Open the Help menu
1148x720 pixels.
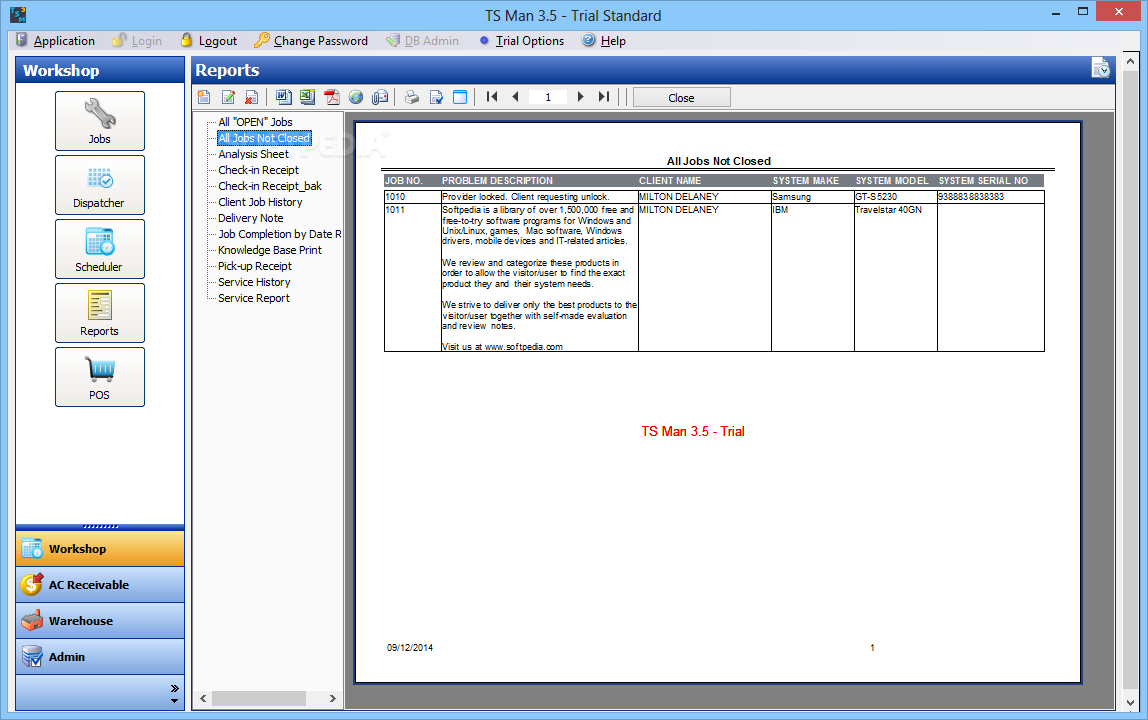[604, 41]
